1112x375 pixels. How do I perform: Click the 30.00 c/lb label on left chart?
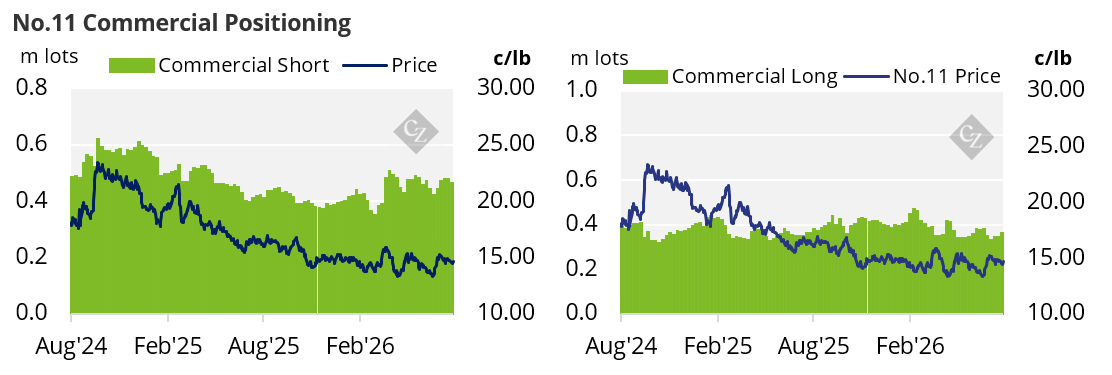(x=502, y=89)
